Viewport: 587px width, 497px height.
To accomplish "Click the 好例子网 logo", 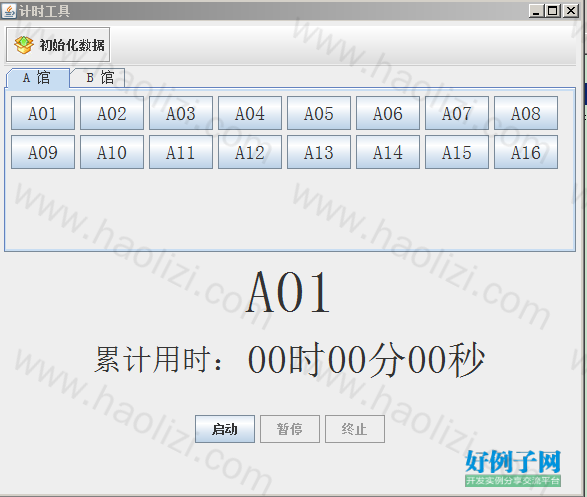I will pos(513,468).
